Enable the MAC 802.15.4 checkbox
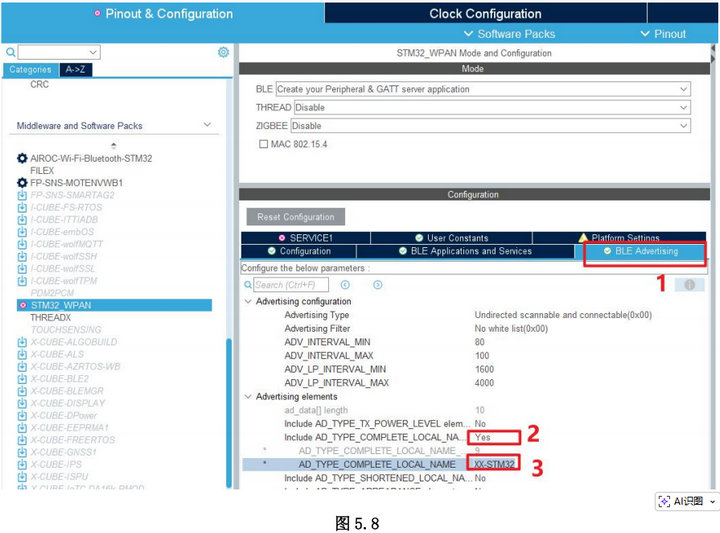The width and height of the screenshot is (720, 533). [x=263, y=144]
